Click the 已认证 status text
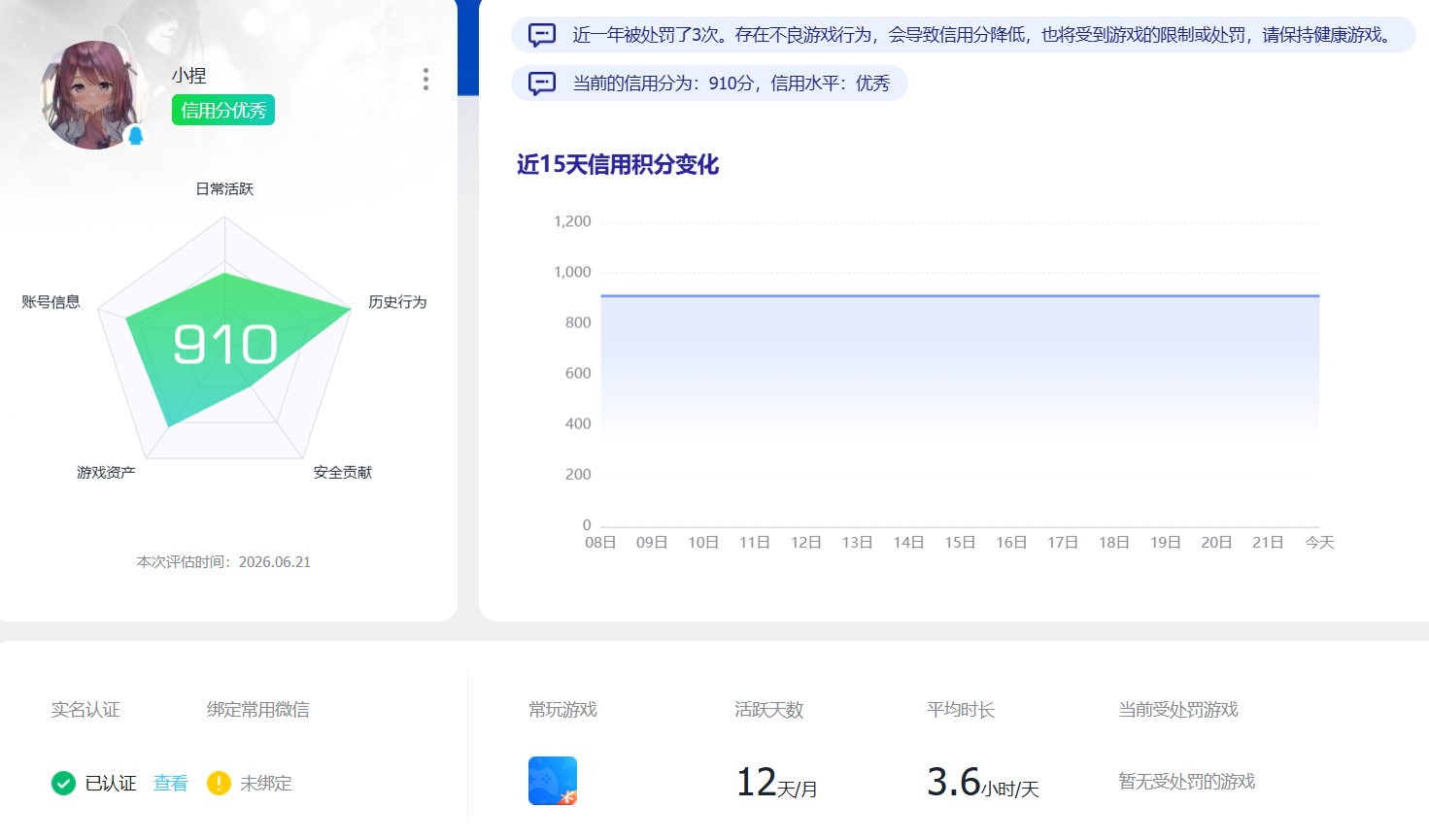This screenshot has width=1429, height=840. tap(111, 783)
